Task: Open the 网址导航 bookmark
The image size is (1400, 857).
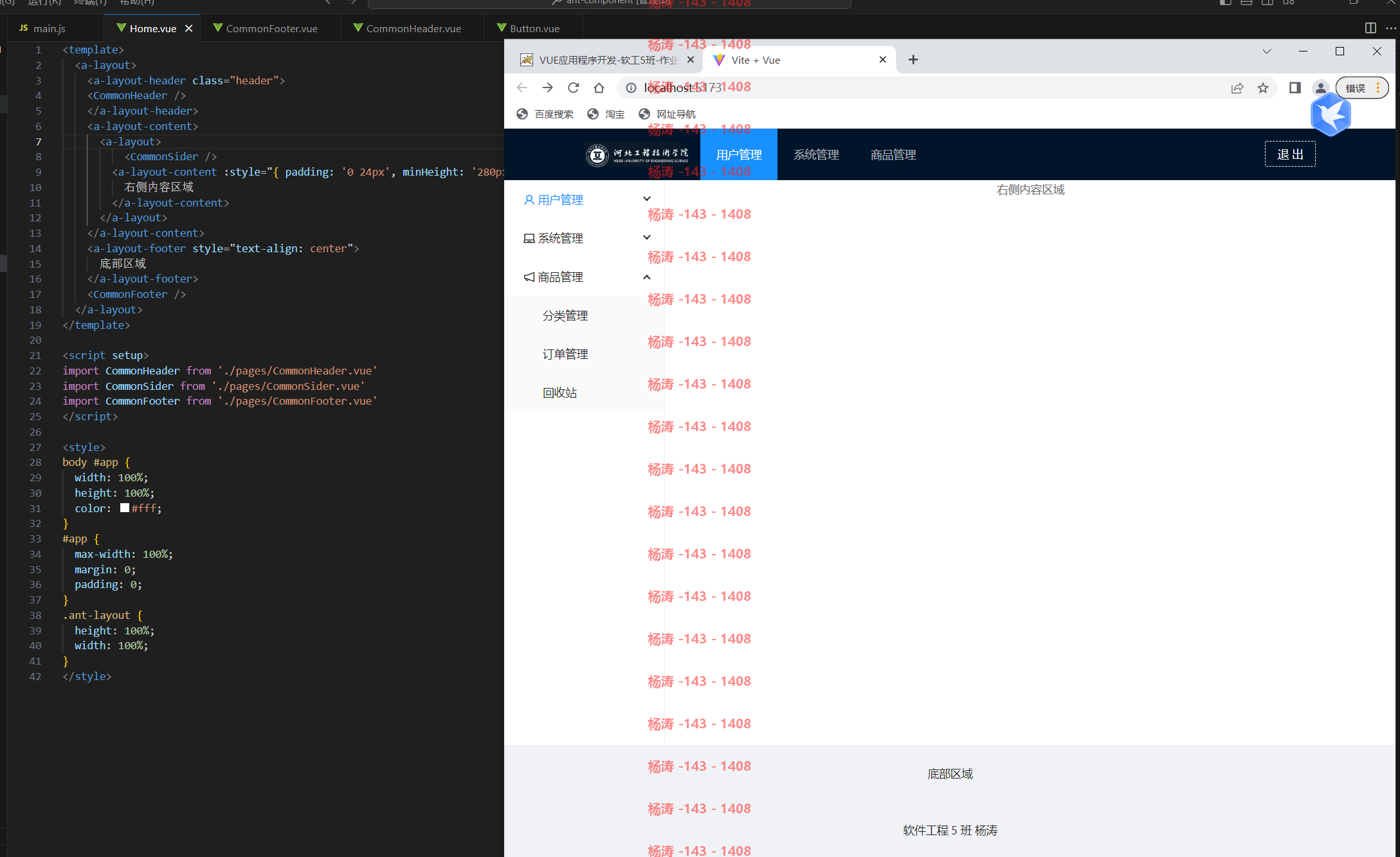Action: tap(667, 114)
